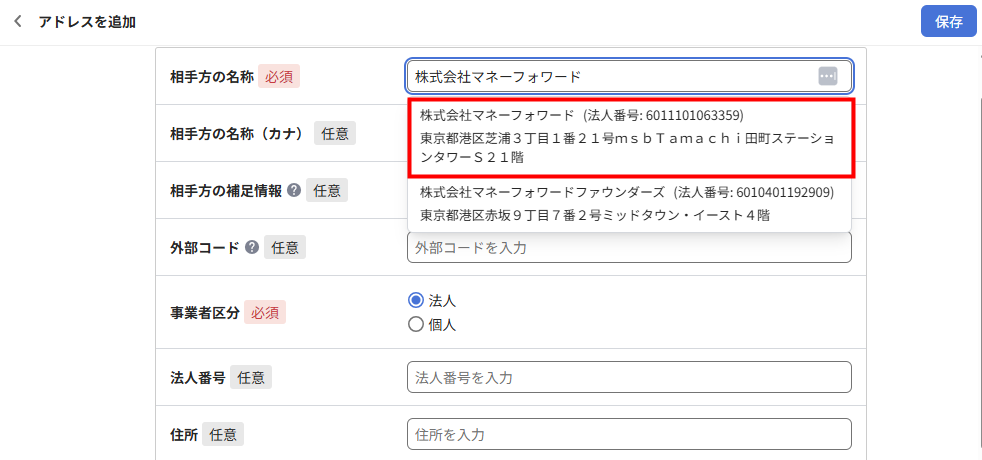Open help icon next to 相手方の補足情報
Image resolution: width=982 pixels, height=460 pixels.
click(x=294, y=190)
